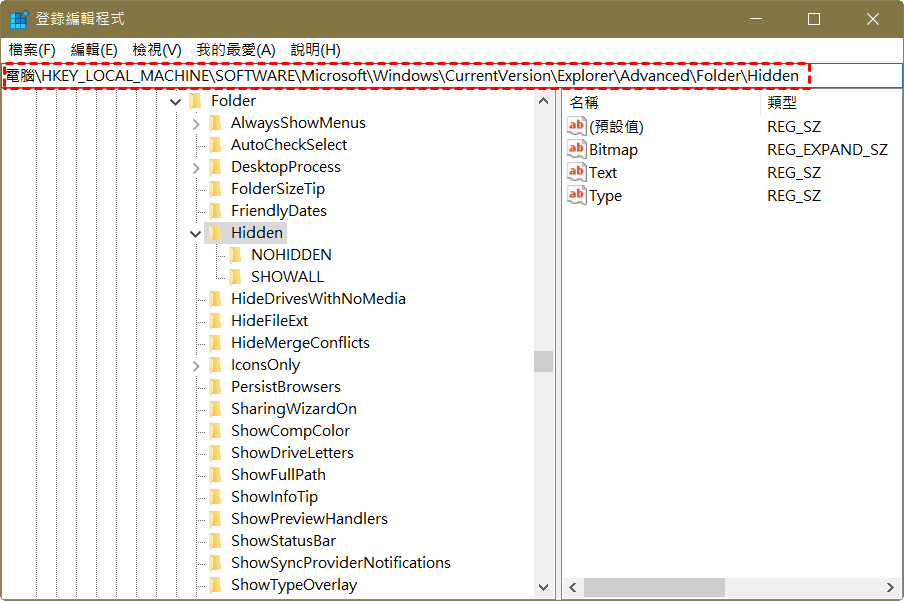Select the ShowStatusBar key

pos(283,541)
